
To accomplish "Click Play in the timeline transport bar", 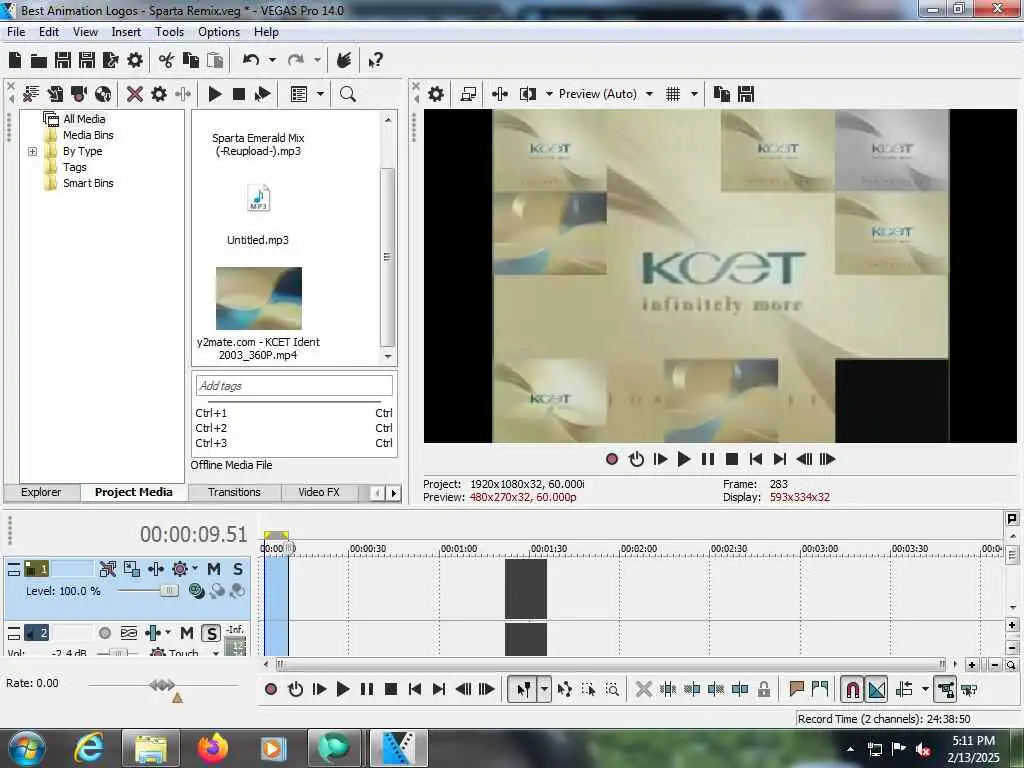I will (342, 689).
